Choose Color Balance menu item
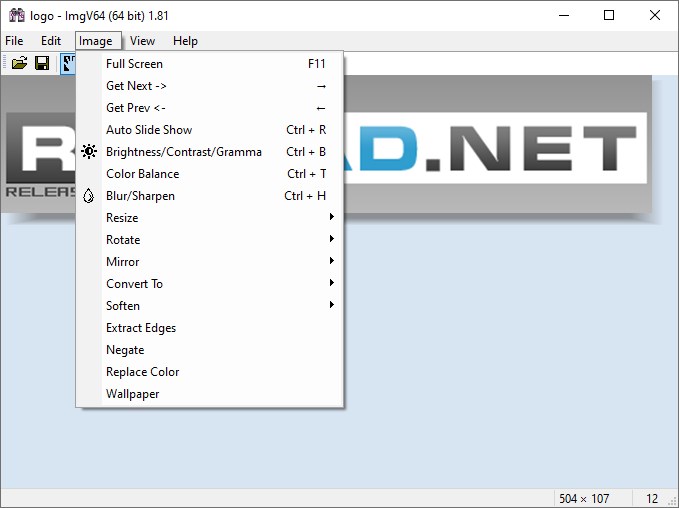This screenshot has height=508, width=679. [x=210, y=174]
